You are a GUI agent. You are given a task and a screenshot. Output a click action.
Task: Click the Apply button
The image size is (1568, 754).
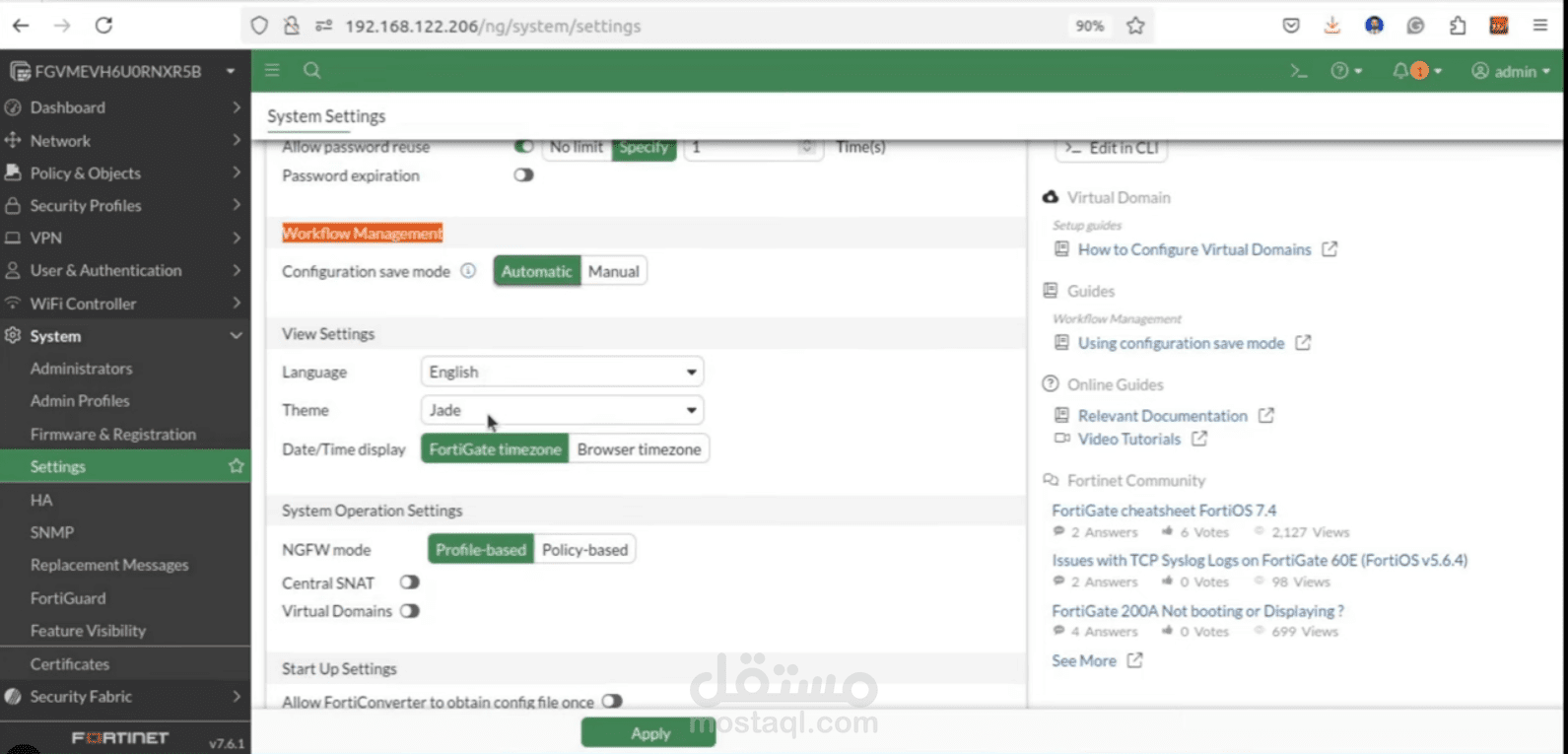click(649, 732)
